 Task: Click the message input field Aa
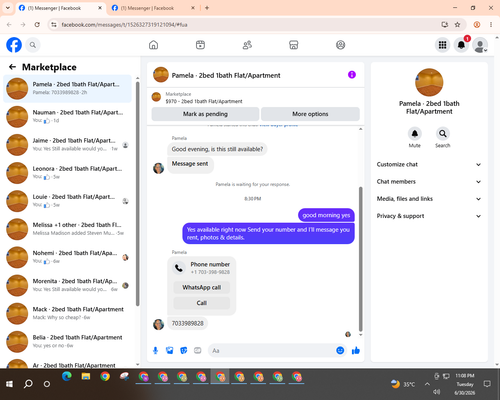click(x=271, y=351)
